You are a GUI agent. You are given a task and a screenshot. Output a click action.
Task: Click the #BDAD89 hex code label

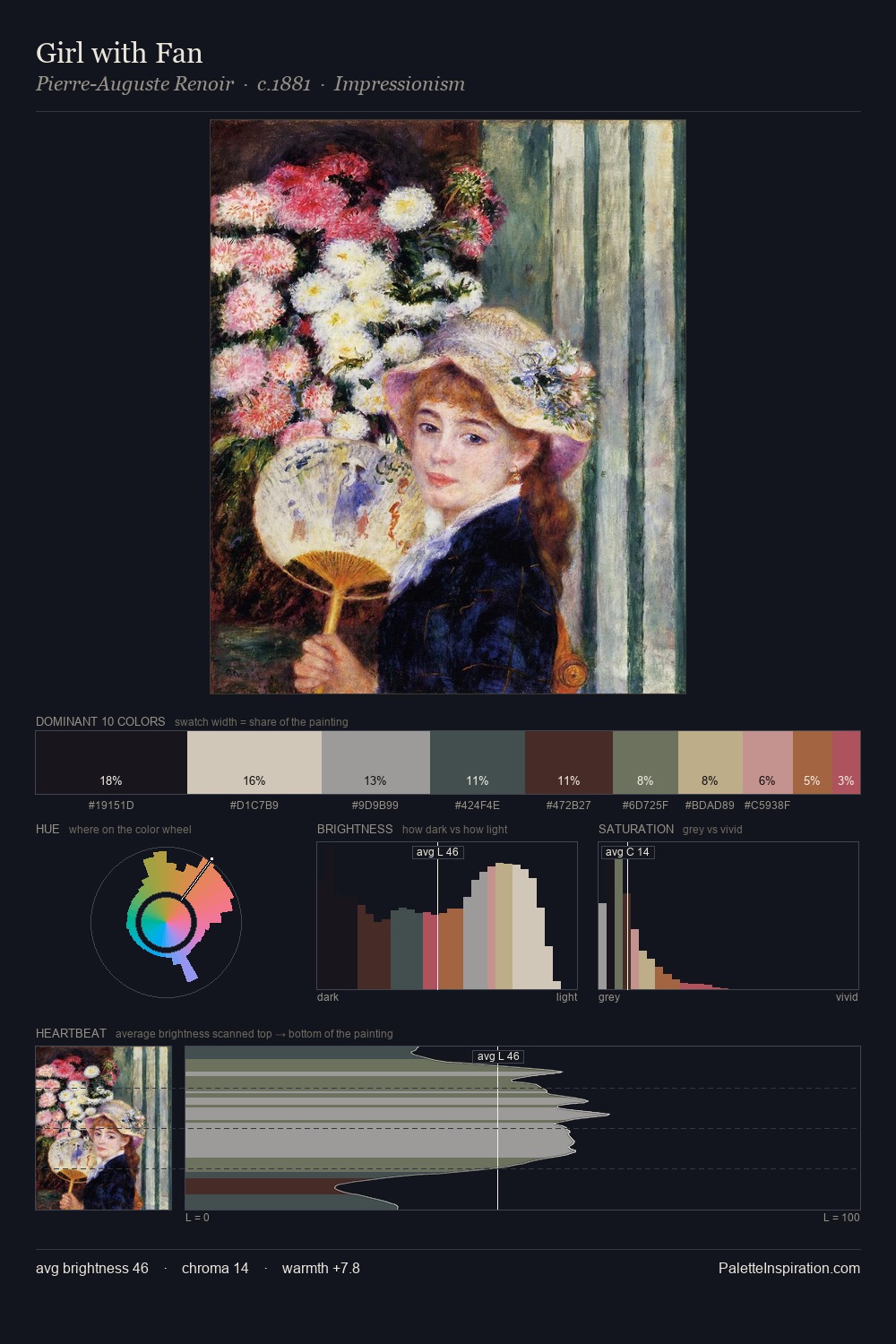pyautogui.click(x=710, y=806)
